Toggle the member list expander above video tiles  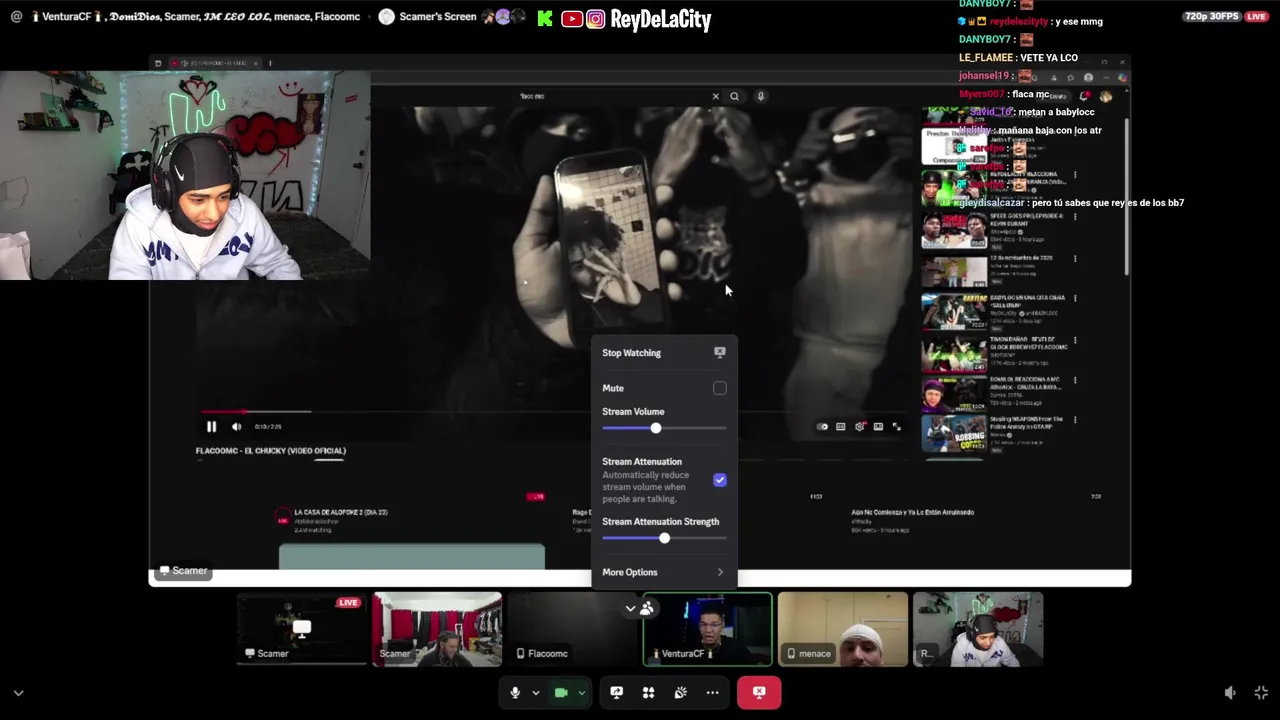point(639,608)
